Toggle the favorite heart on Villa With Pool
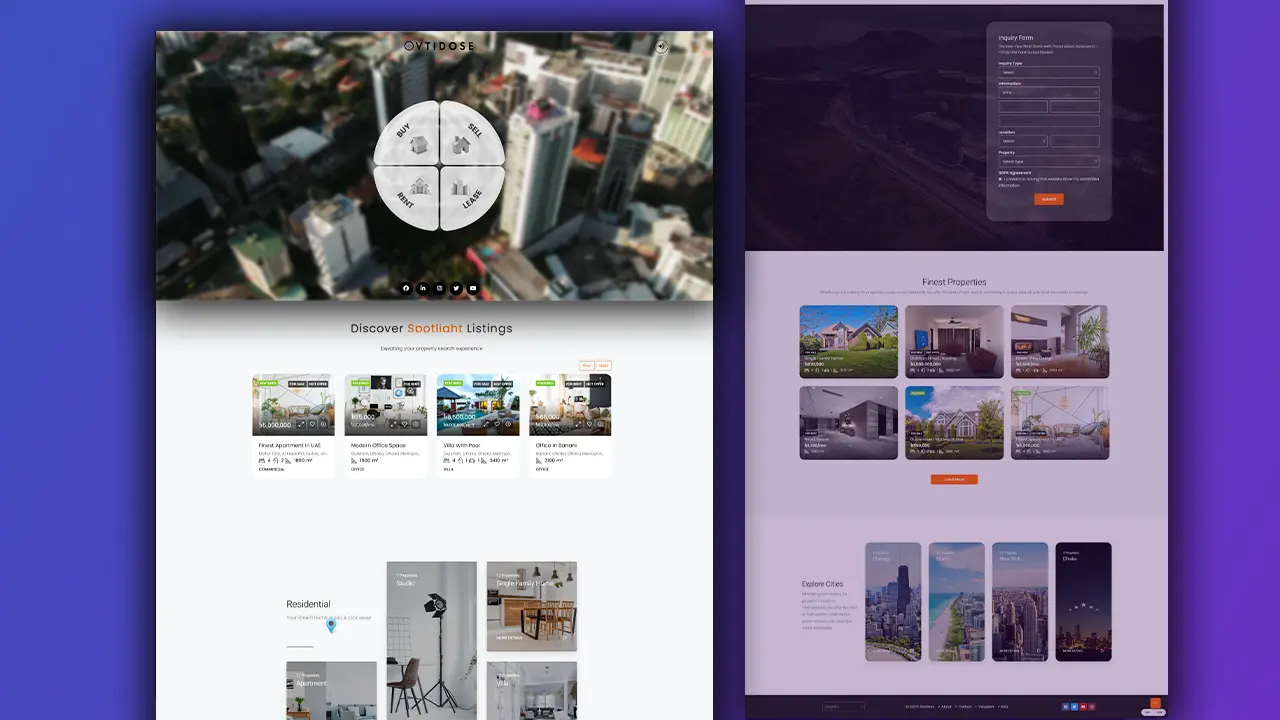The width and height of the screenshot is (1280, 720). 497,423
